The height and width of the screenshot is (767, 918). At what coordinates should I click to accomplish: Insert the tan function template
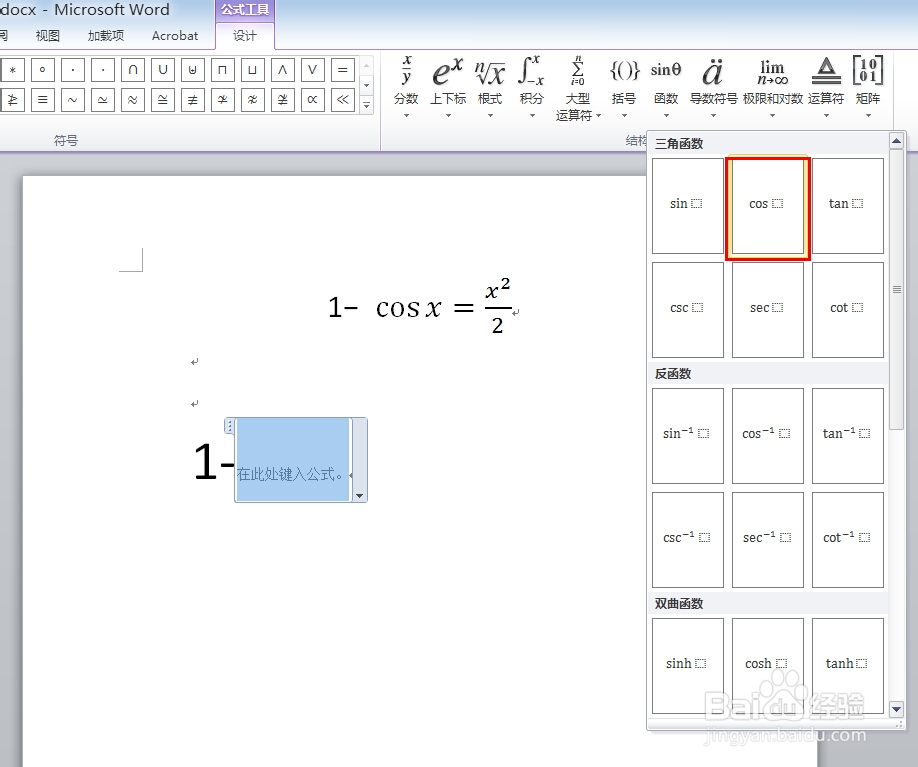(x=848, y=206)
